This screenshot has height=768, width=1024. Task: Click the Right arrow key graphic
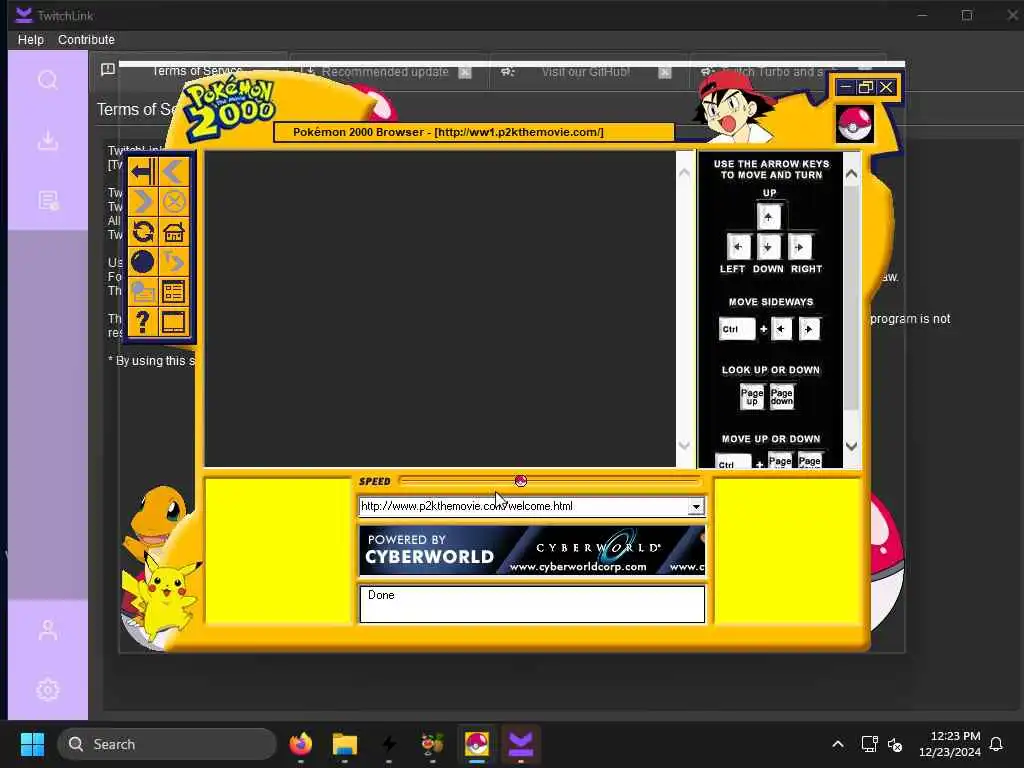(x=799, y=247)
